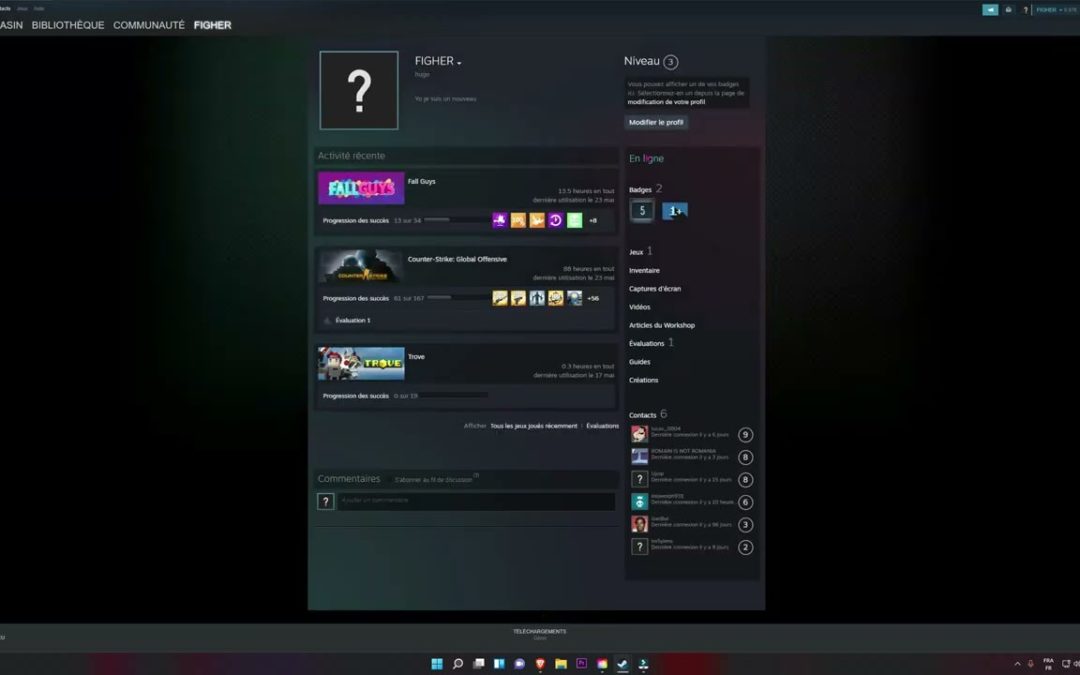Open the Guides link
Screen dimensions: 1080x675
click(639, 362)
